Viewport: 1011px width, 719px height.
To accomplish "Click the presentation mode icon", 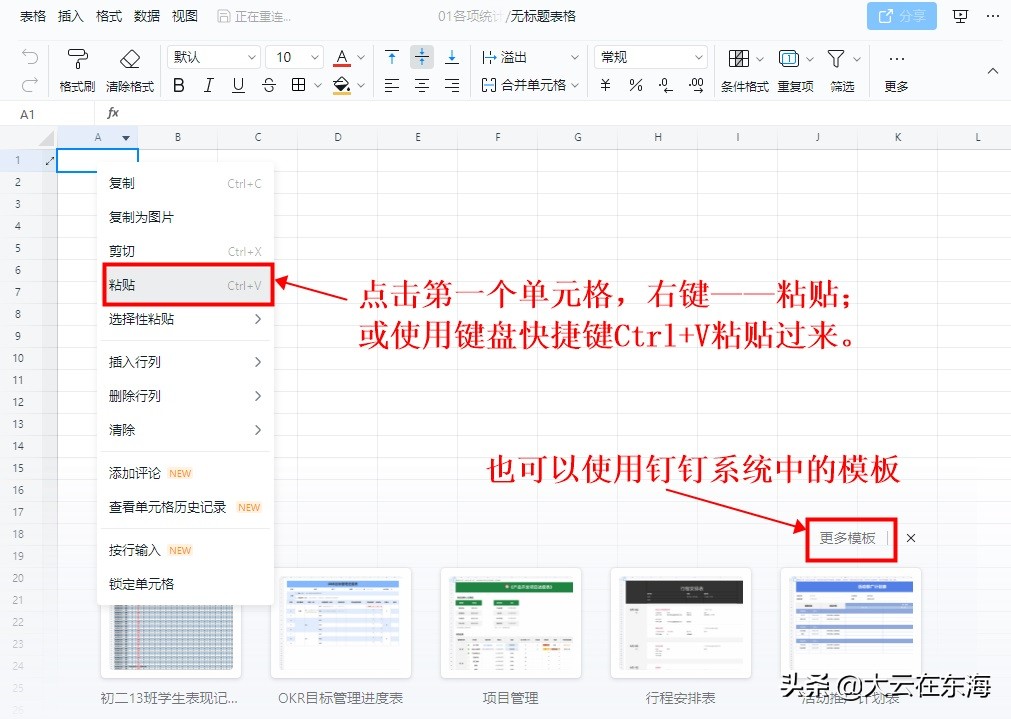I will point(960,16).
